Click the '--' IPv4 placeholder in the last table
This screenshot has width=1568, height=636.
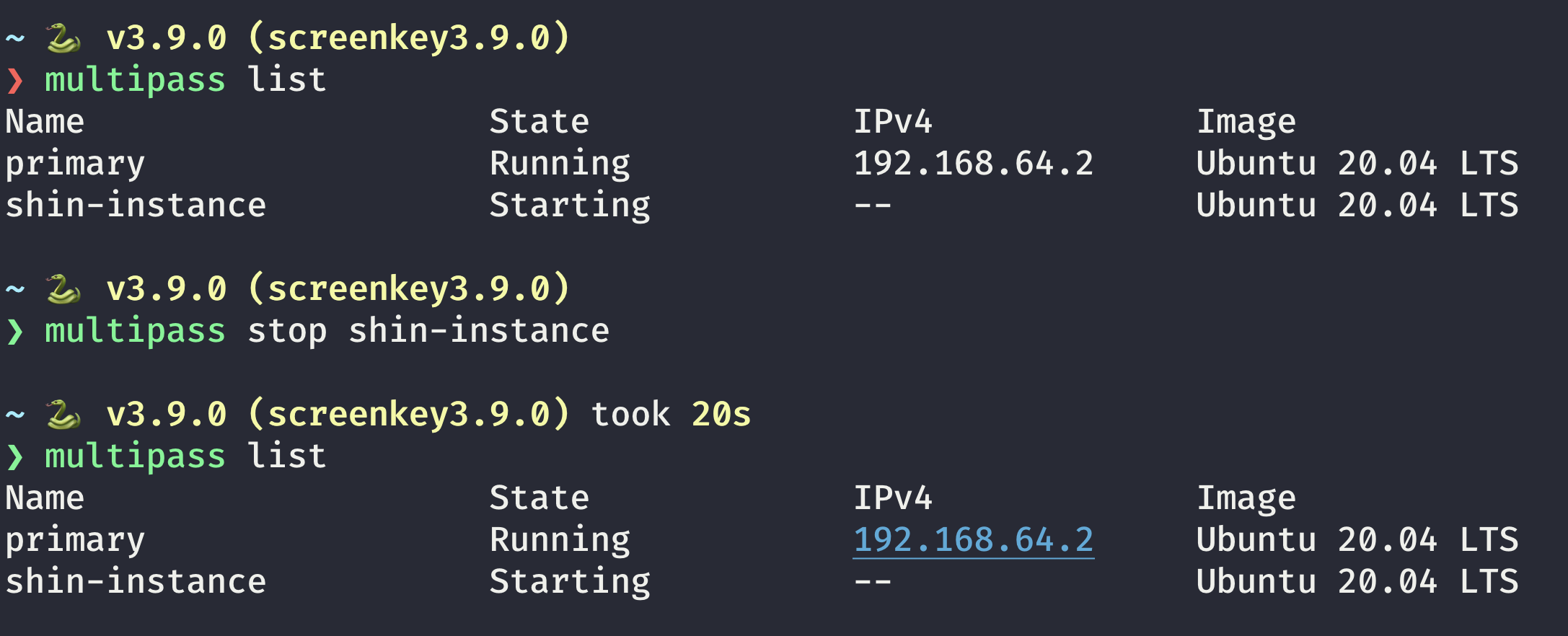873,582
